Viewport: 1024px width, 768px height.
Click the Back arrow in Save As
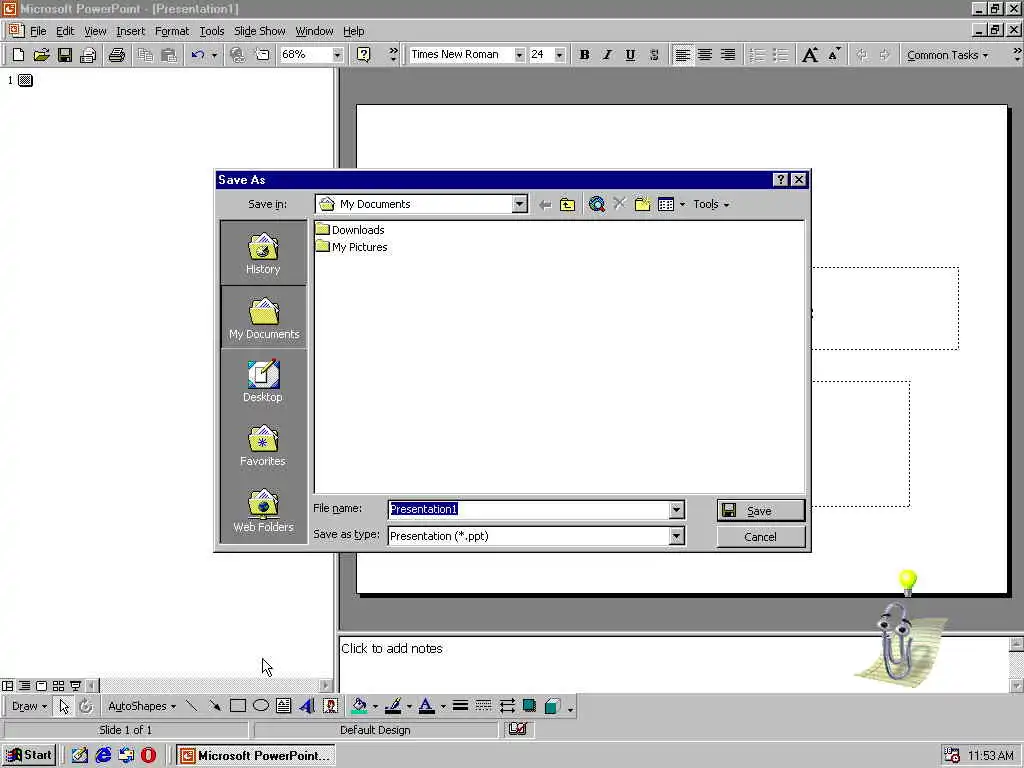(x=545, y=205)
